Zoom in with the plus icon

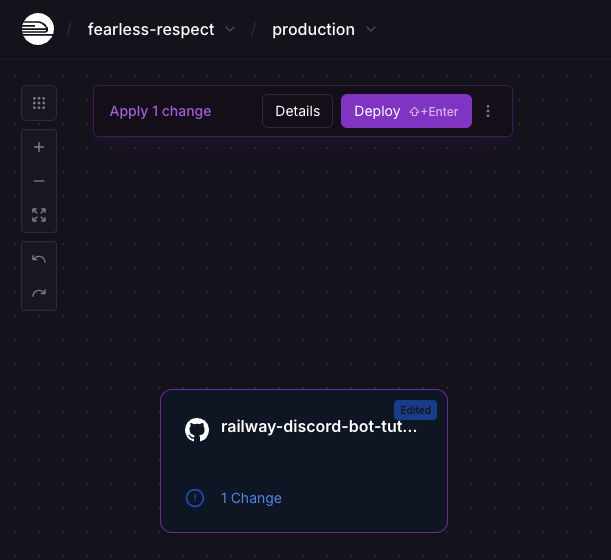[x=39, y=147]
